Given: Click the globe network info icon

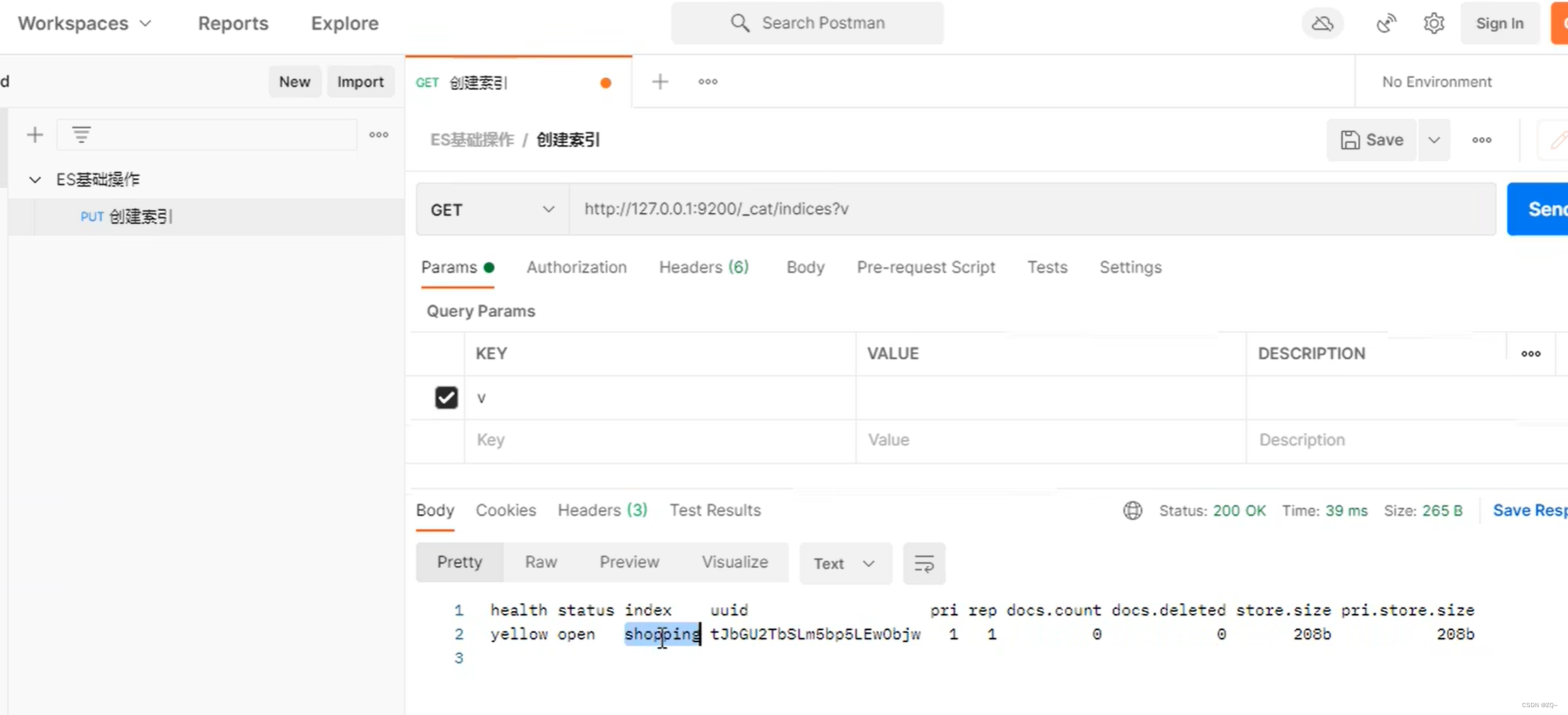Looking at the screenshot, I should 1133,511.
